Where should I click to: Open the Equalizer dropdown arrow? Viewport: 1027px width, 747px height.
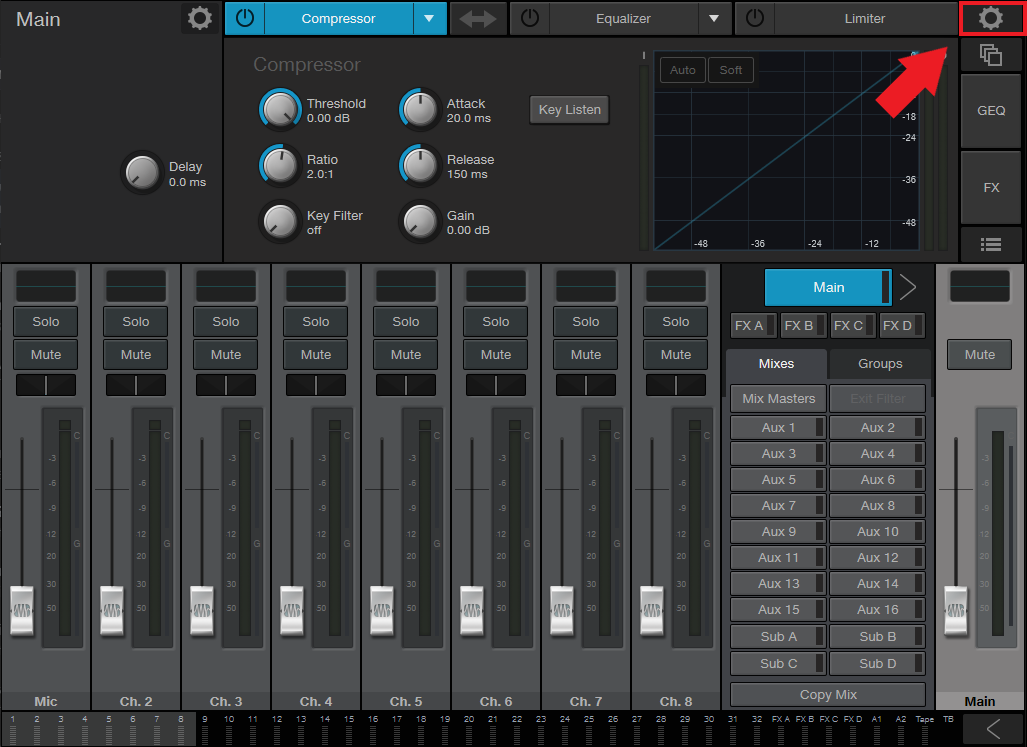coord(714,18)
